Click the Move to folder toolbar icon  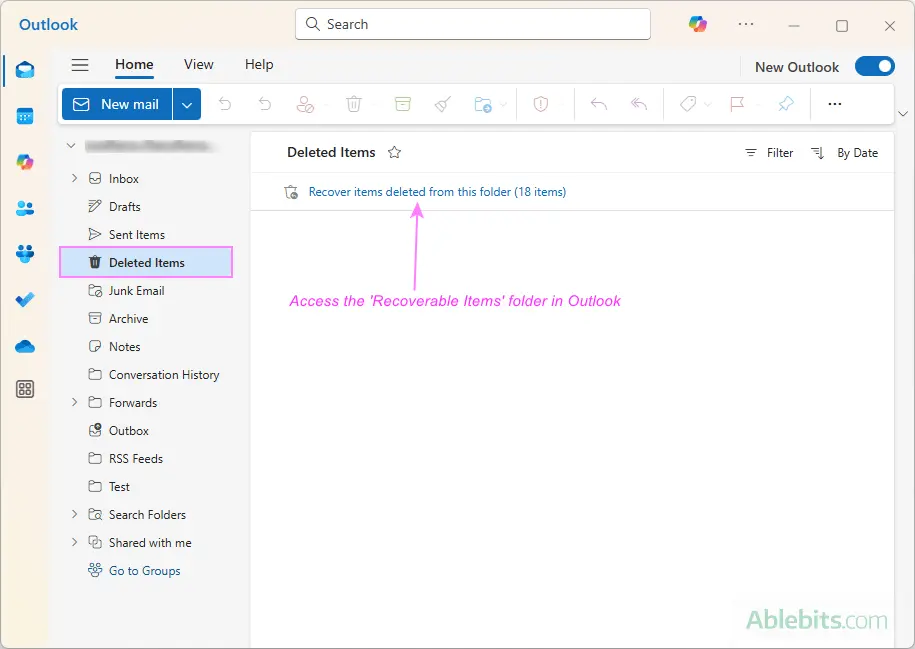[x=483, y=104]
